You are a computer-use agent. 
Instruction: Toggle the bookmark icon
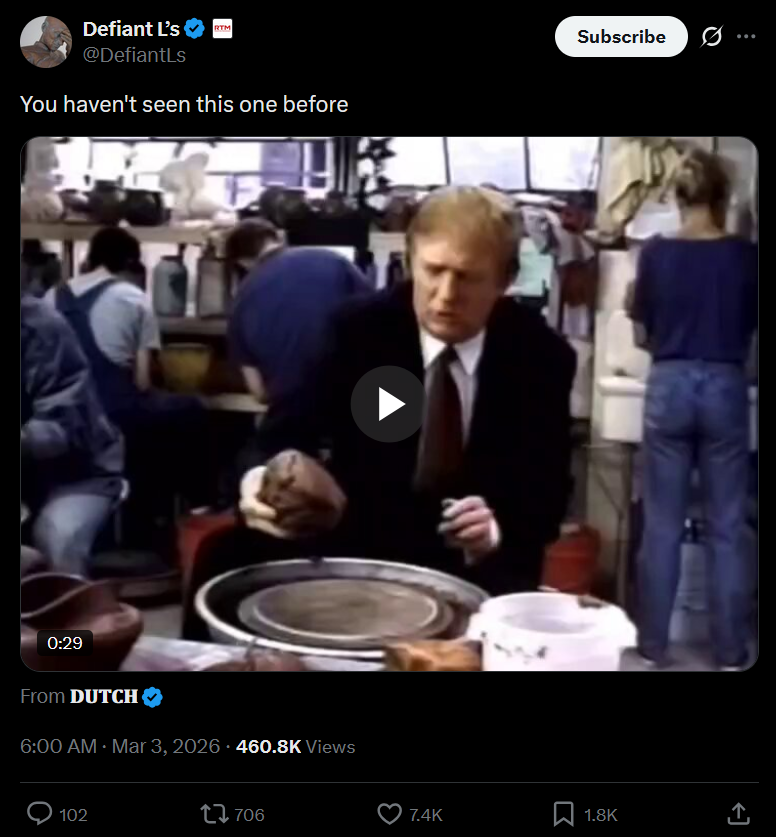click(564, 814)
